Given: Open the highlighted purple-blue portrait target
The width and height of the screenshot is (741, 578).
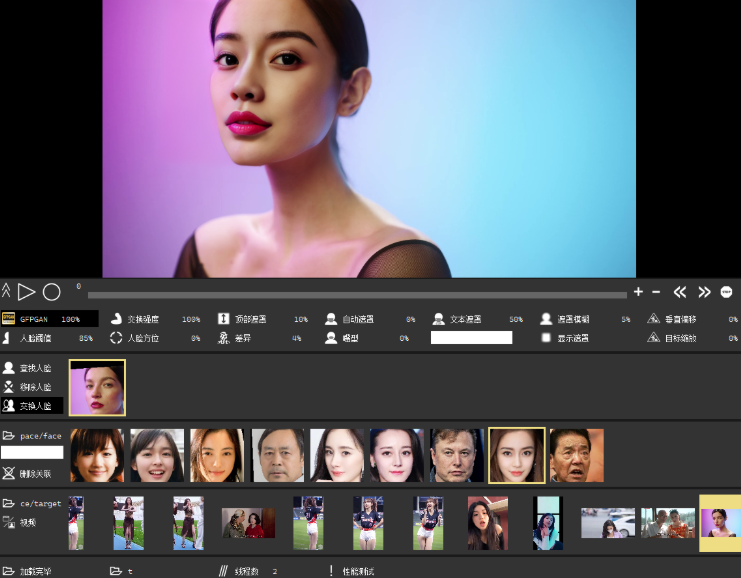Looking at the screenshot, I should (720, 523).
